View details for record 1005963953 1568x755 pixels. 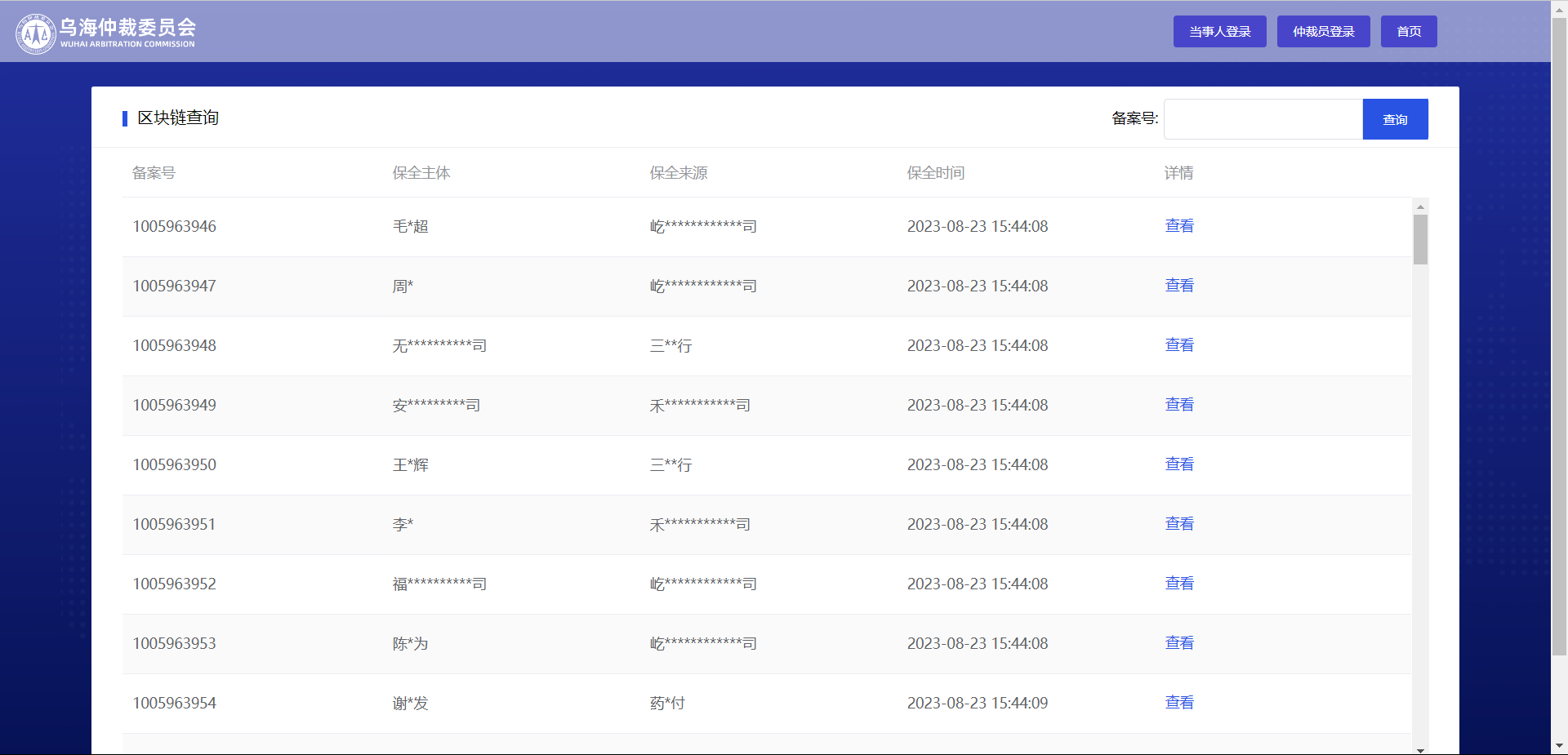point(1179,643)
